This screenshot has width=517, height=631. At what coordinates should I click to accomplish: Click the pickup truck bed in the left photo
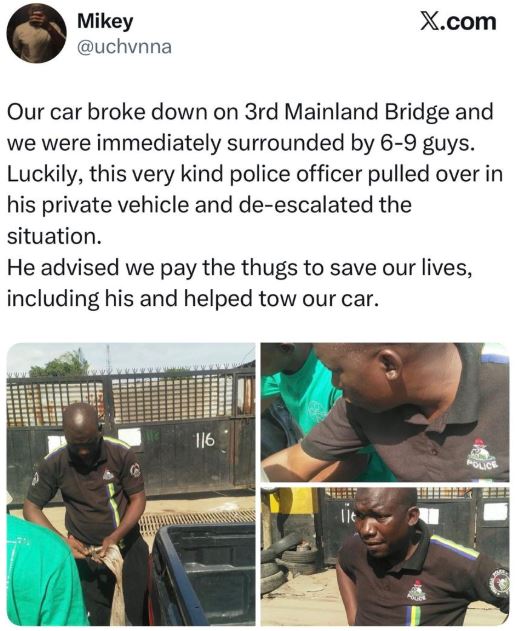(204, 573)
